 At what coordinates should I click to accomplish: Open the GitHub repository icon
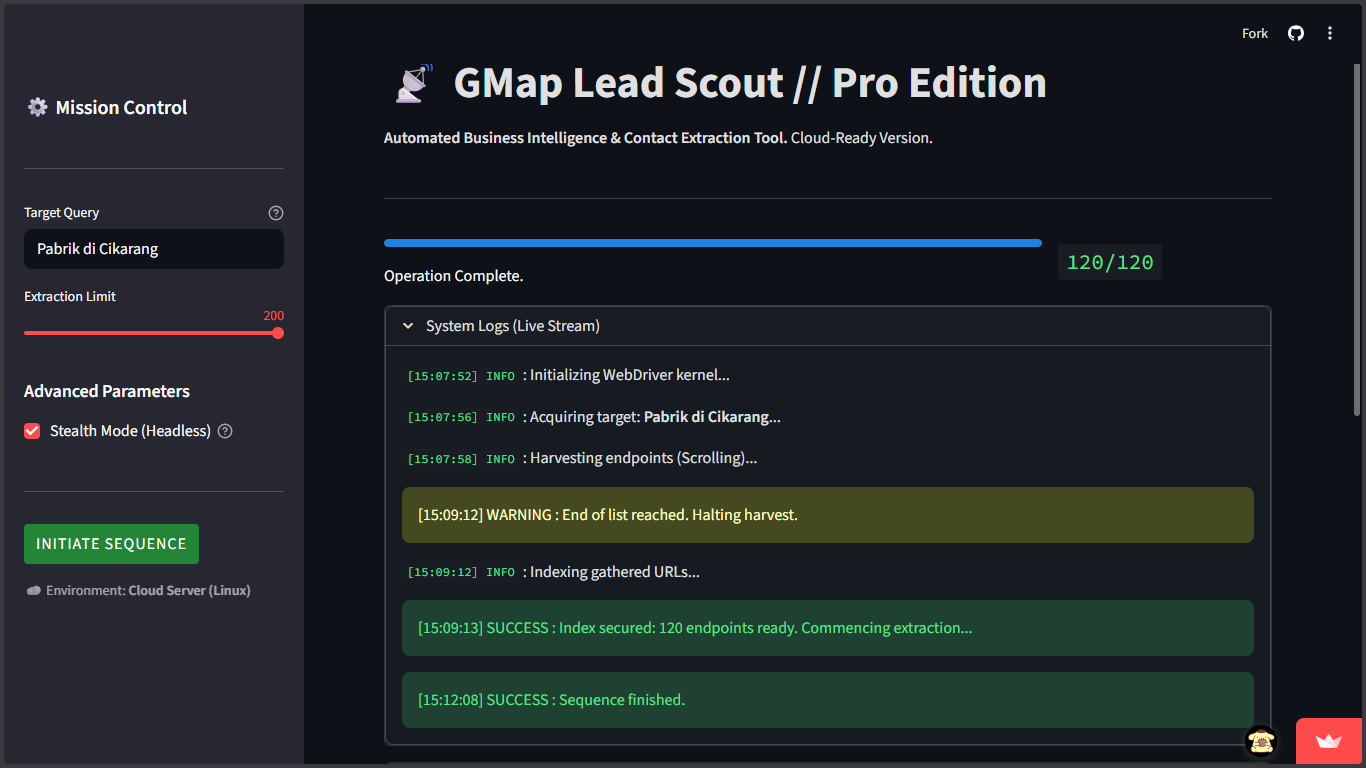click(x=1296, y=33)
